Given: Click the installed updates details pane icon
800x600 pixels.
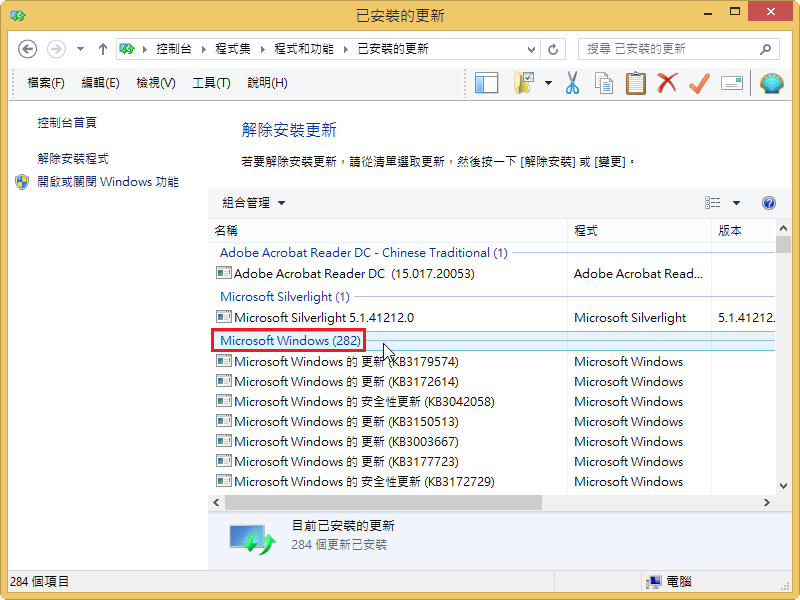Looking at the screenshot, I should point(253,539).
